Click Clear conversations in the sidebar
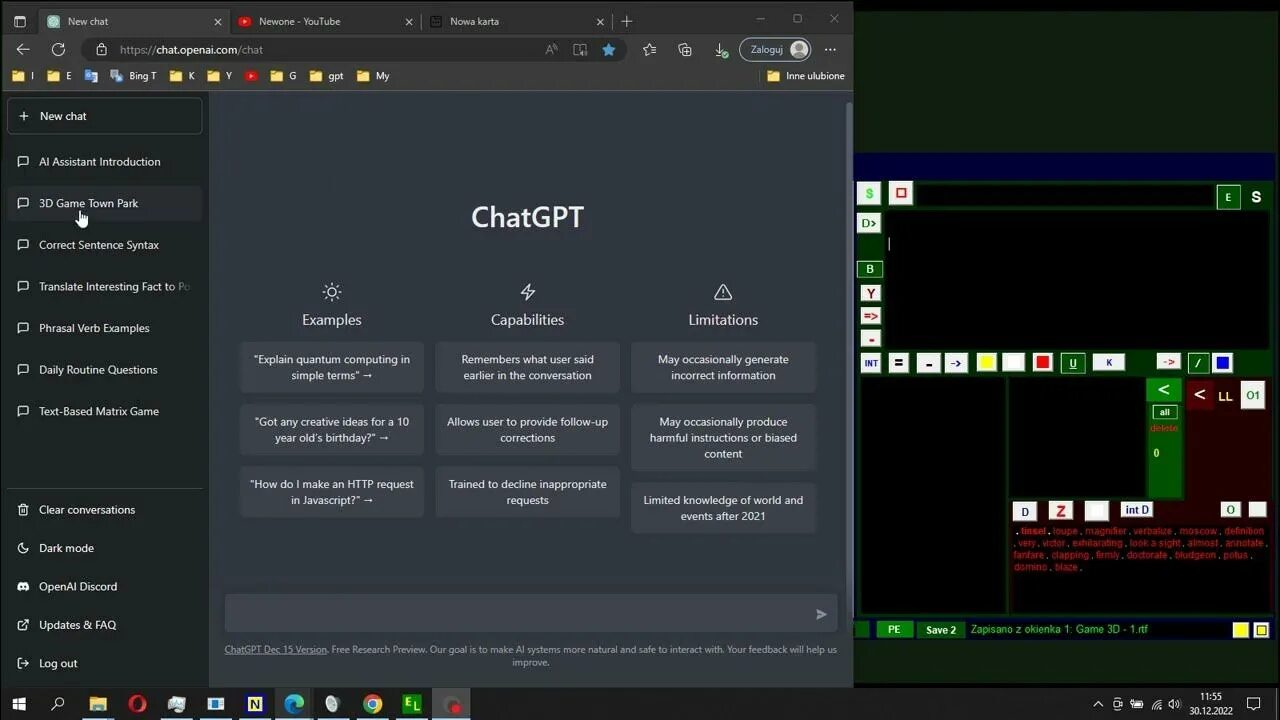This screenshot has height=720, width=1280. point(104,510)
